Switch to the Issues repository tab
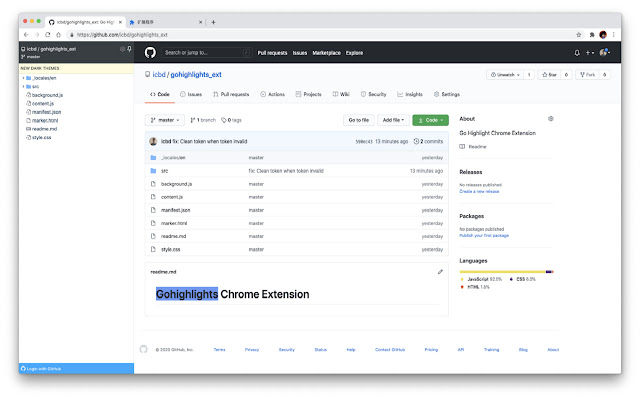 pyautogui.click(x=191, y=94)
